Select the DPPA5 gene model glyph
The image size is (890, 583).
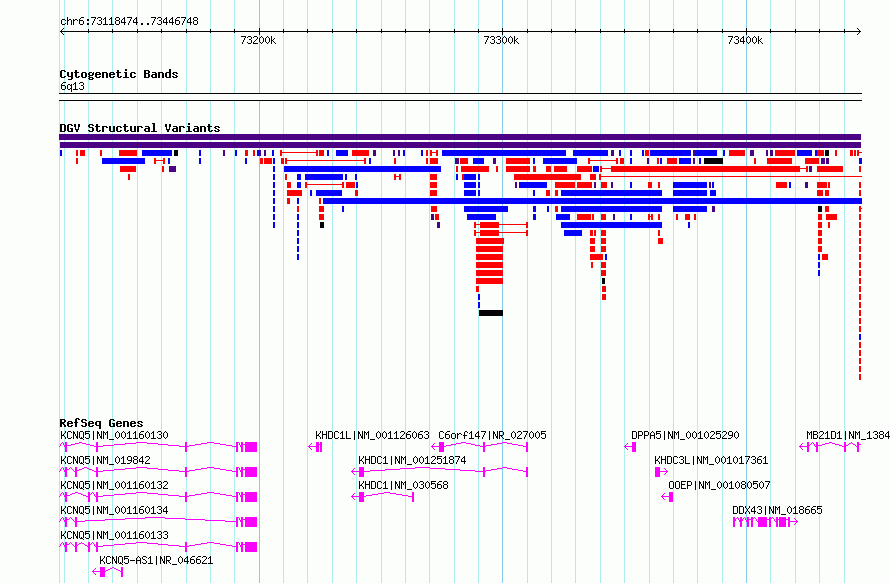(x=630, y=447)
